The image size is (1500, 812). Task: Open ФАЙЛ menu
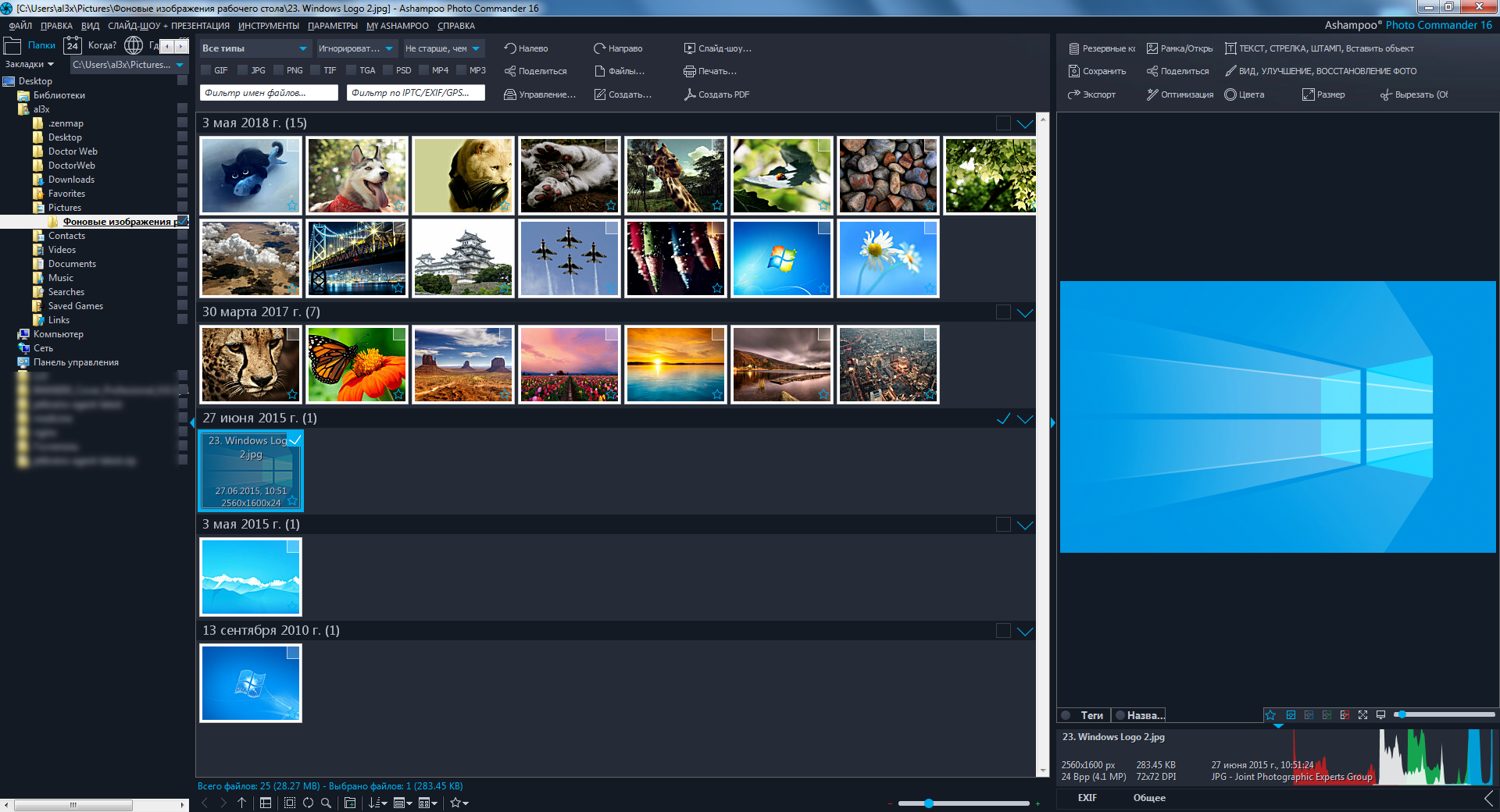[x=20, y=26]
